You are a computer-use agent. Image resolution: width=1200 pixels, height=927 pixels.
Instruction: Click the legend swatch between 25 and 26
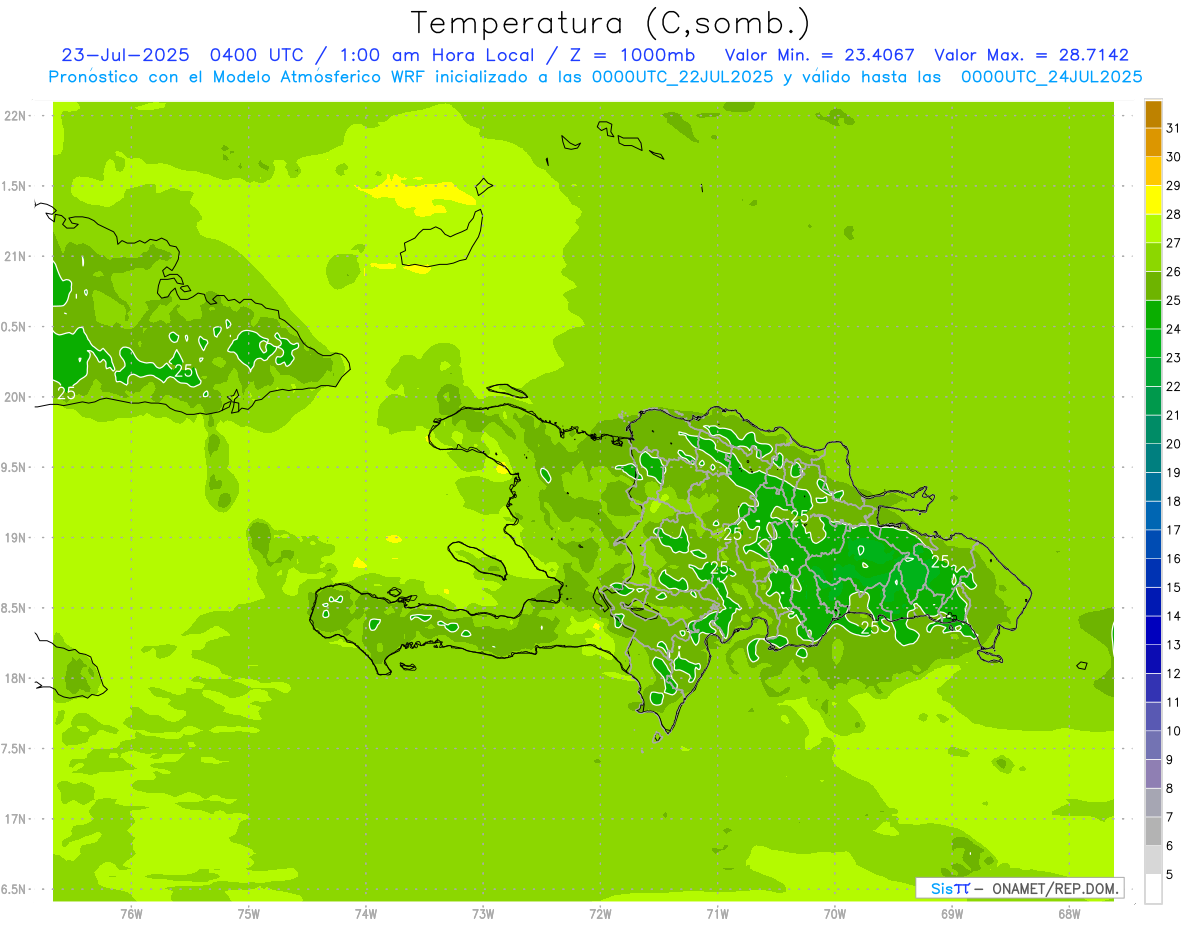pos(1153,286)
